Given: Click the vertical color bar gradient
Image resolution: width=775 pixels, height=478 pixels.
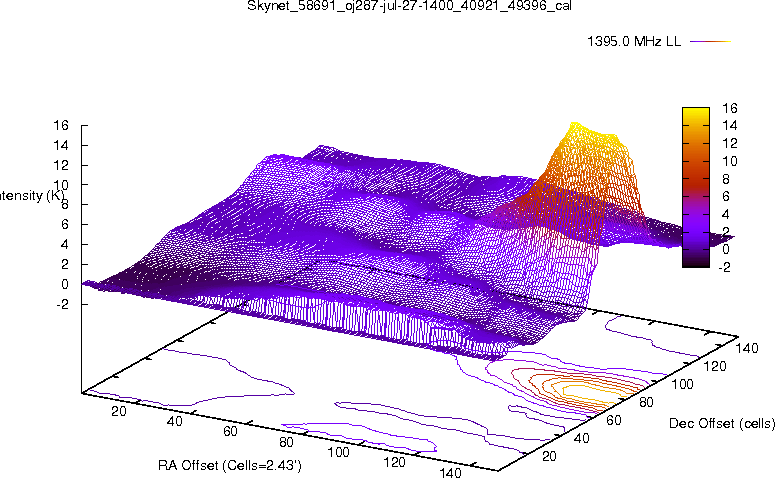Looking at the screenshot, I should click(x=695, y=187).
